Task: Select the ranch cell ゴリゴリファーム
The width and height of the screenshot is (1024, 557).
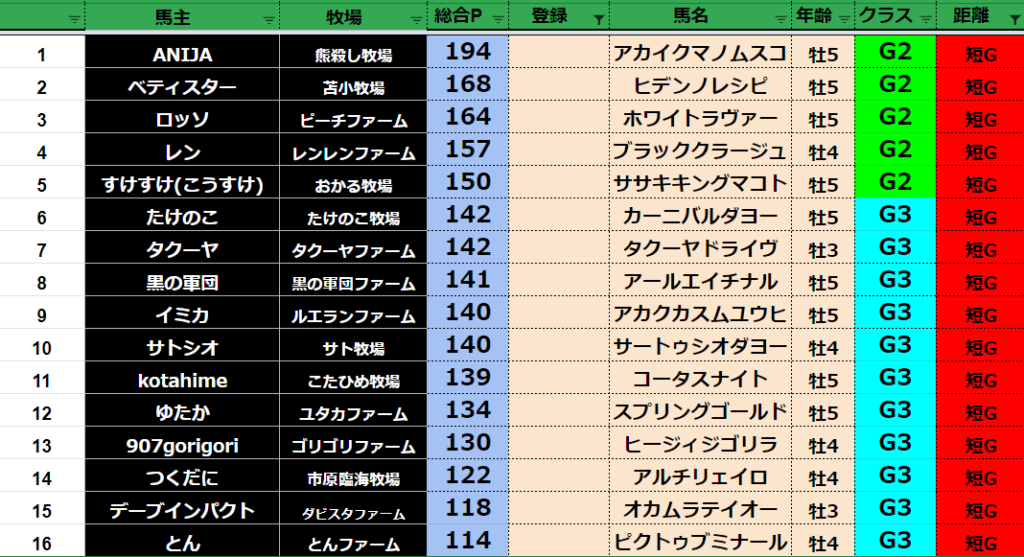Action: point(353,446)
